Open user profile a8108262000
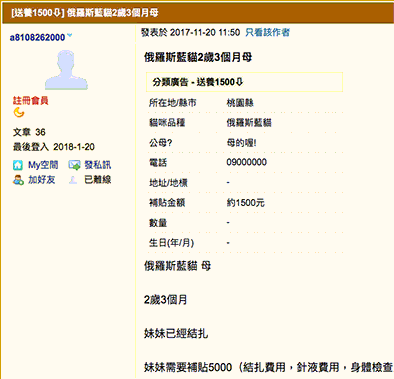The height and width of the screenshot is (379, 394). (x=37, y=37)
